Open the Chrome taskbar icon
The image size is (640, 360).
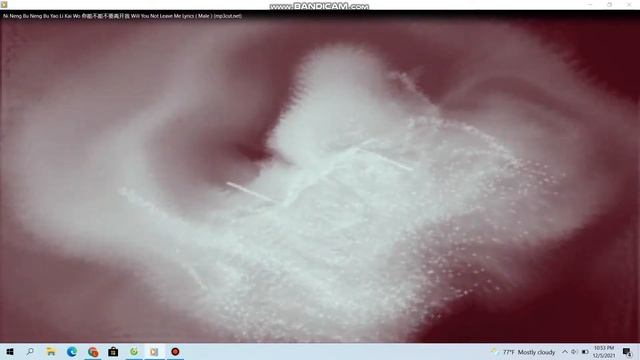click(93, 351)
